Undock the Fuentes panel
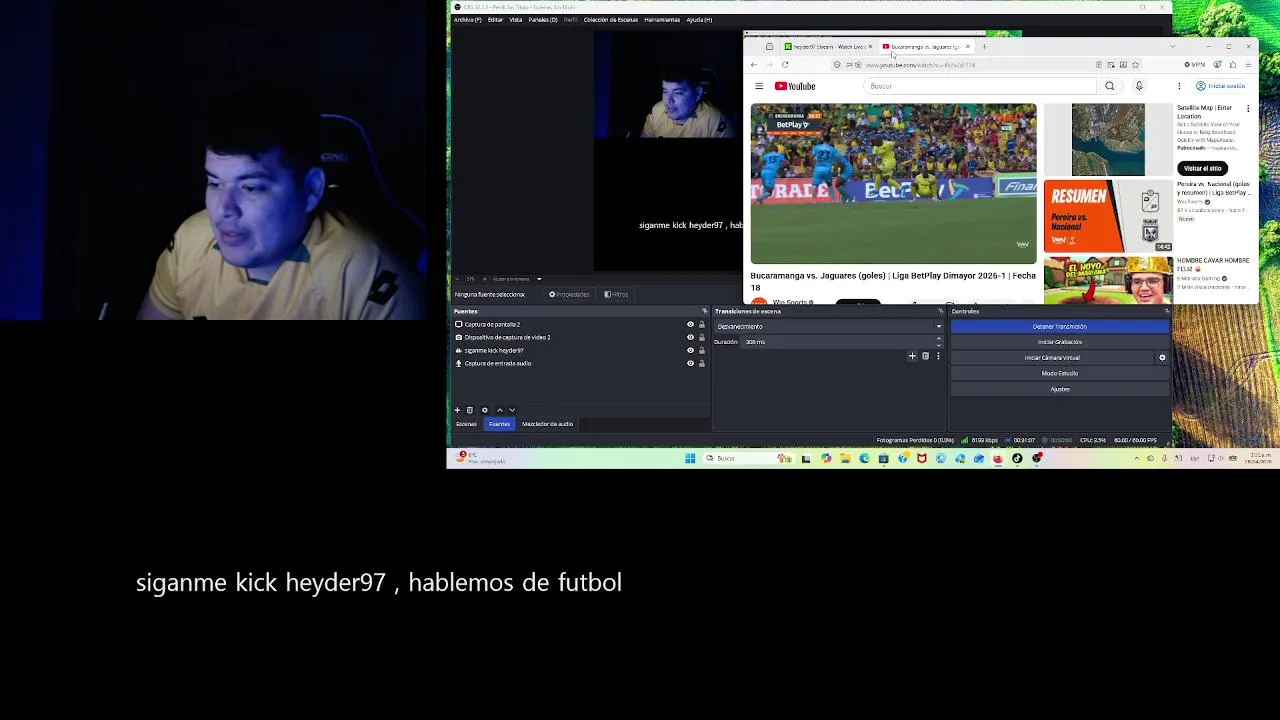Screen dimensions: 1280x720 [704, 311]
